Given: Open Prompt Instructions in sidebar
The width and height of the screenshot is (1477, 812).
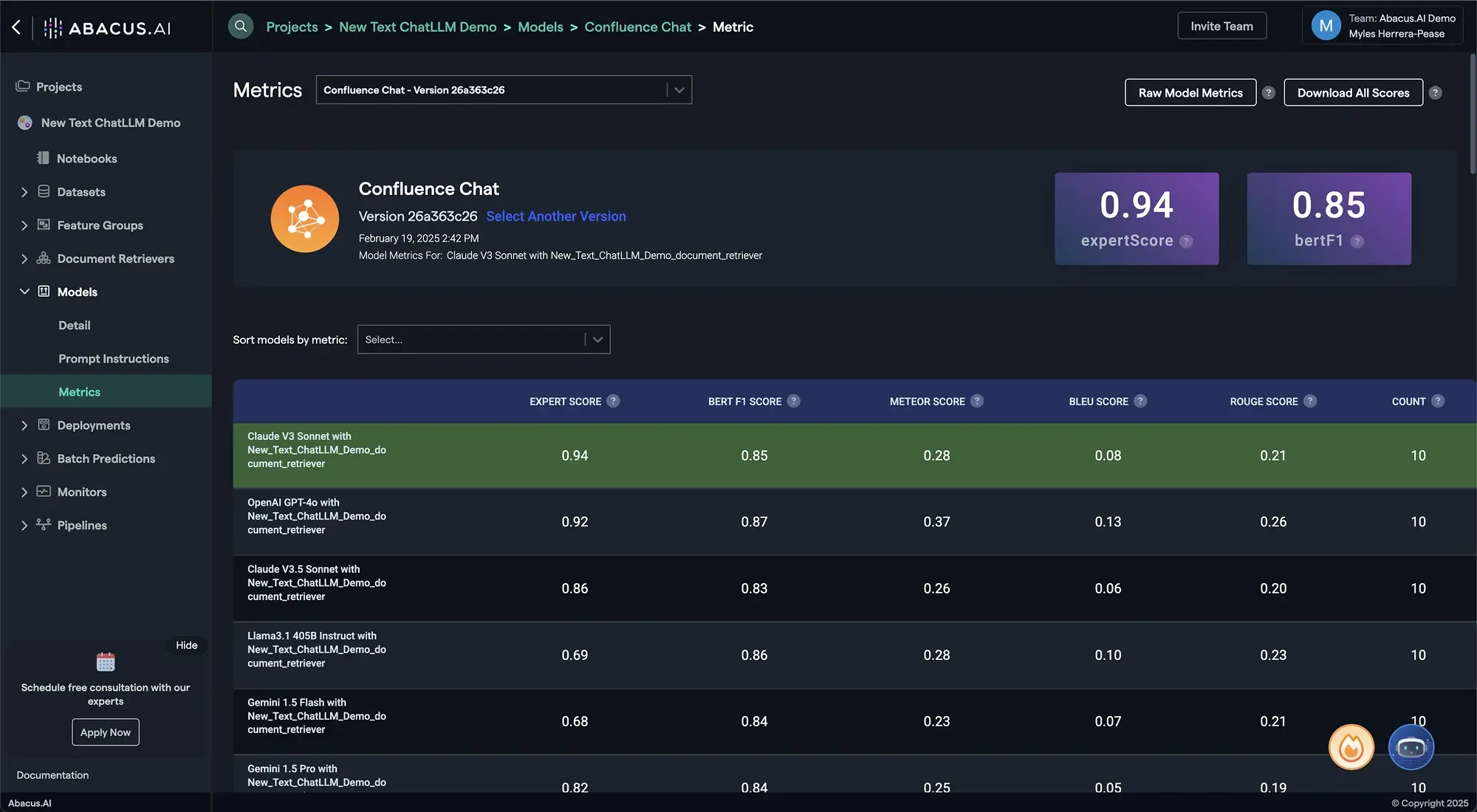Looking at the screenshot, I should point(114,359).
